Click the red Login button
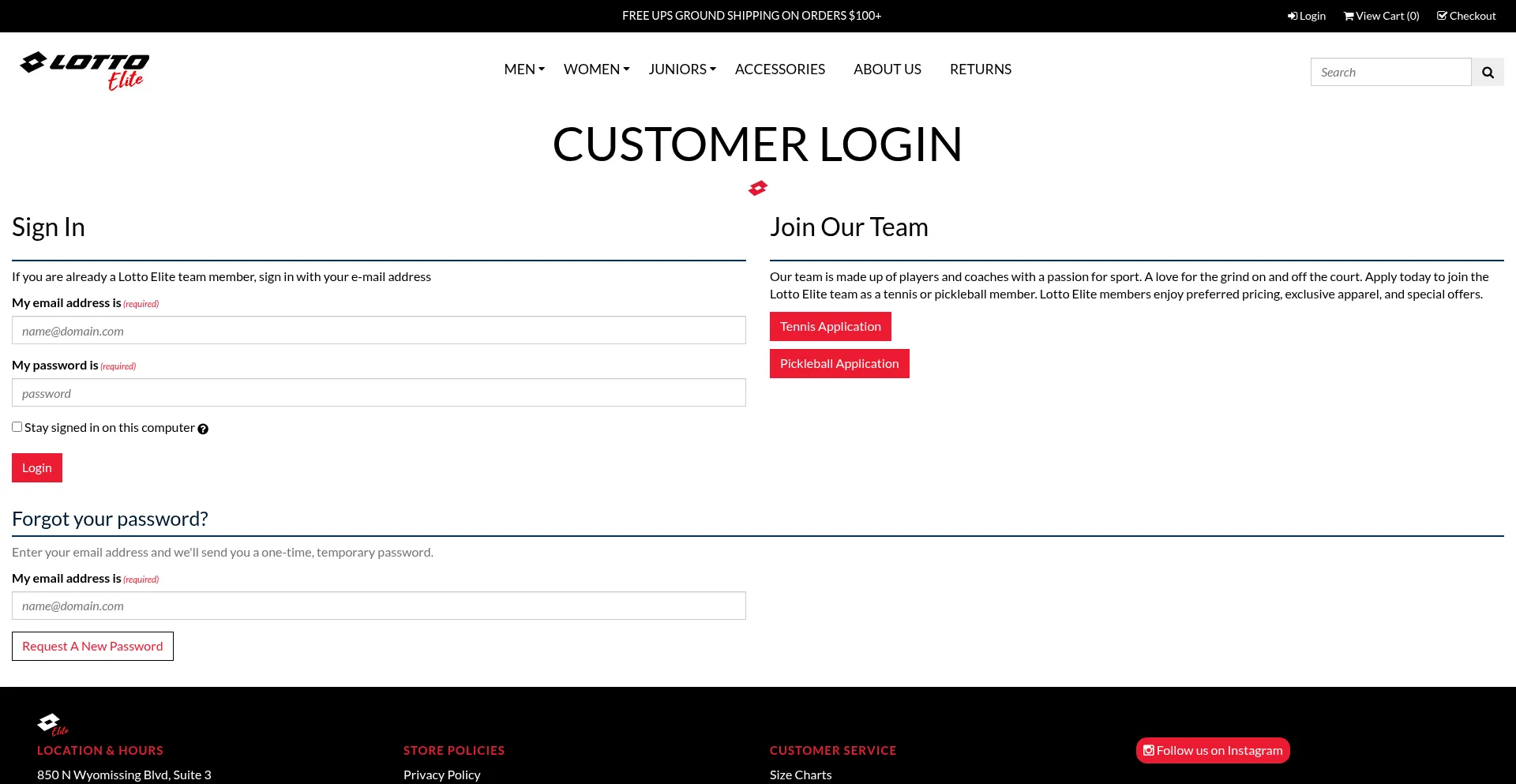This screenshot has height=784, width=1516. (x=37, y=468)
